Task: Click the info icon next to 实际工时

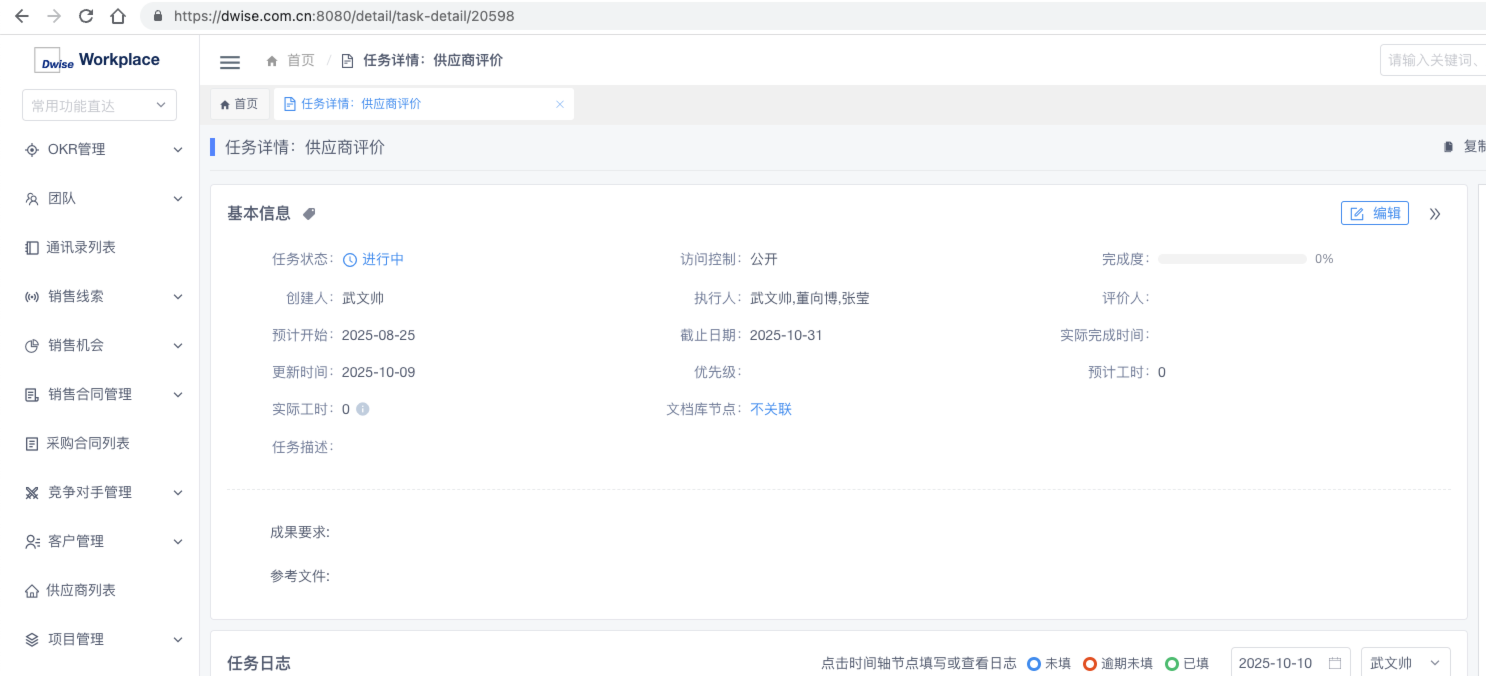Action: (363, 409)
